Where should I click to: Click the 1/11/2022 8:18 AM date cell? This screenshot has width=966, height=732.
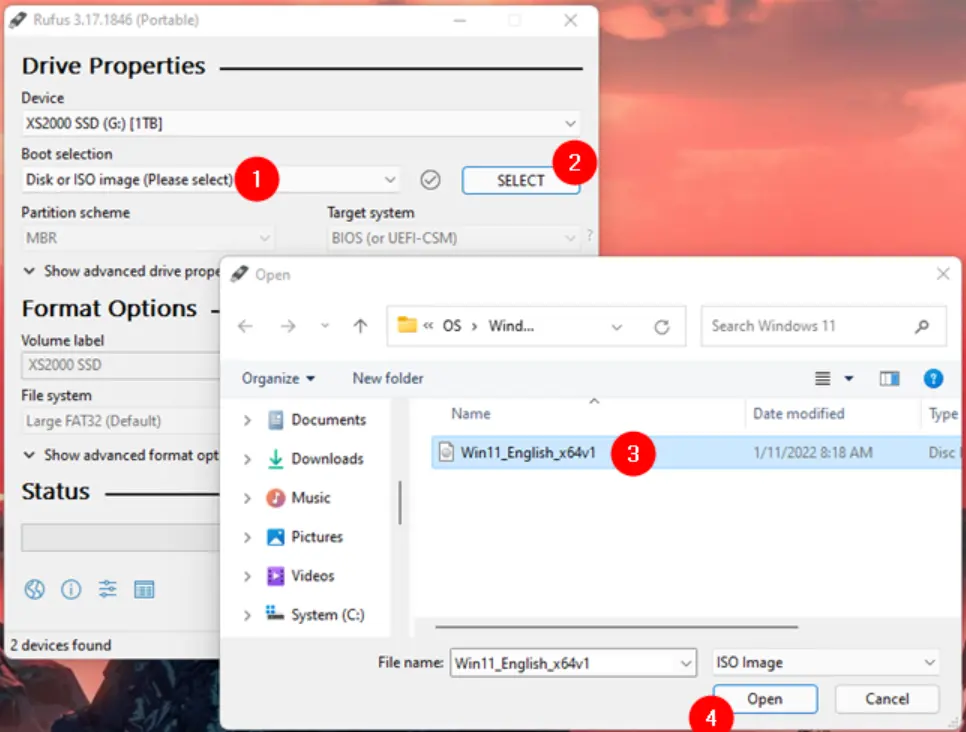click(x=813, y=453)
